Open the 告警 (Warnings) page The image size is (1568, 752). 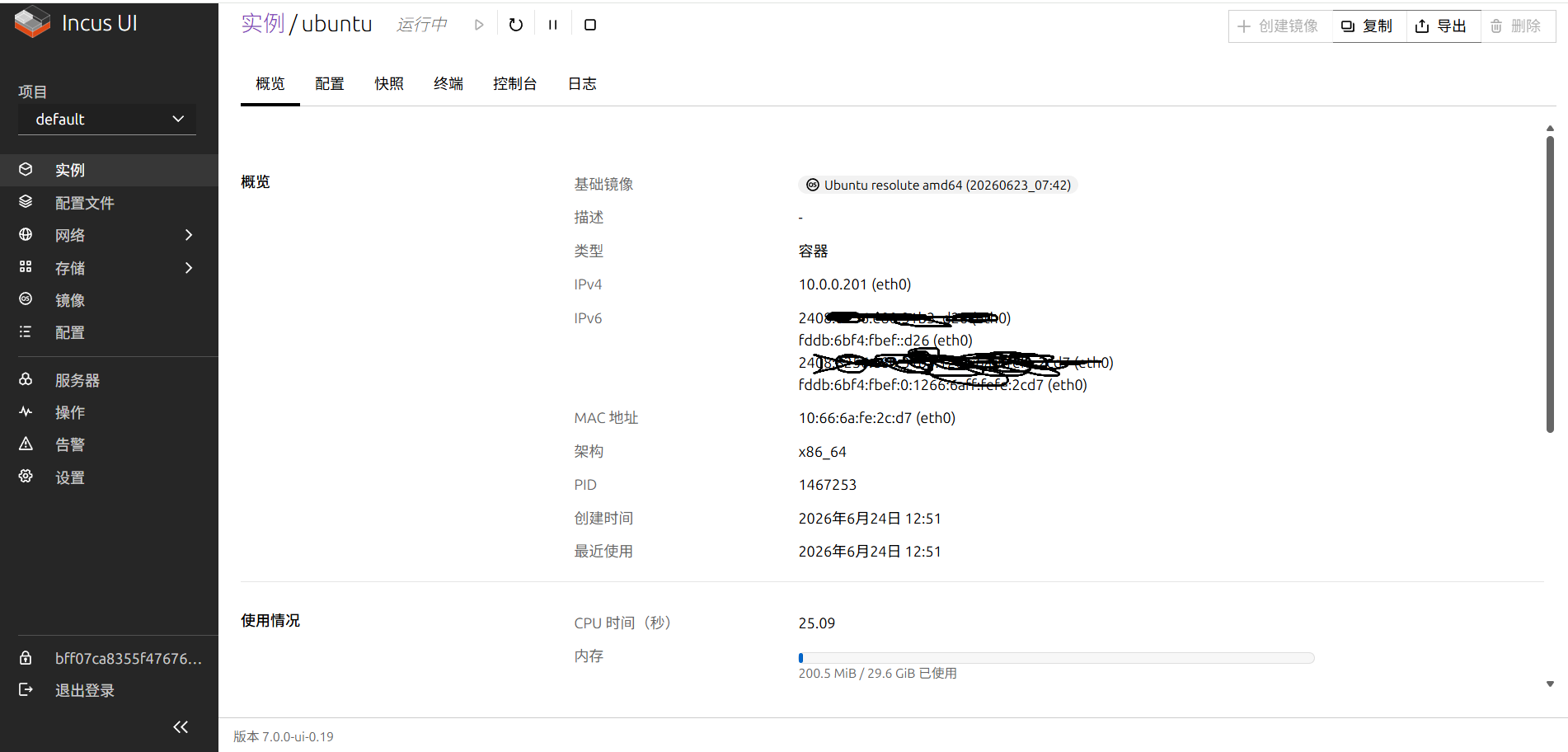click(109, 444)
